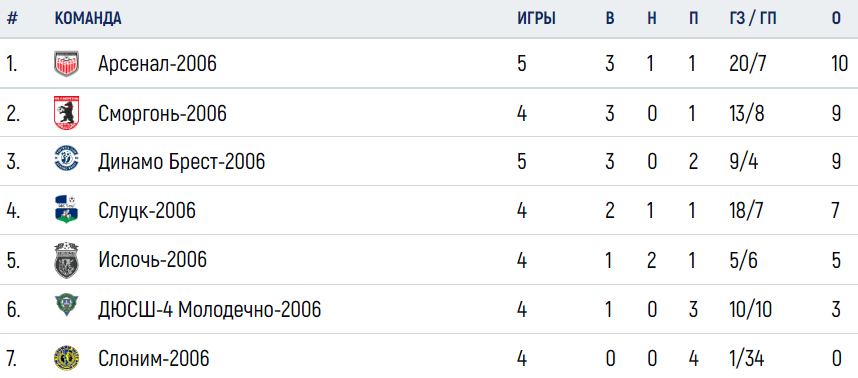Open the Сморгонь-2006 team page
Image resolution: width=858 pixels, height=378 pixels.
[163, 114]
